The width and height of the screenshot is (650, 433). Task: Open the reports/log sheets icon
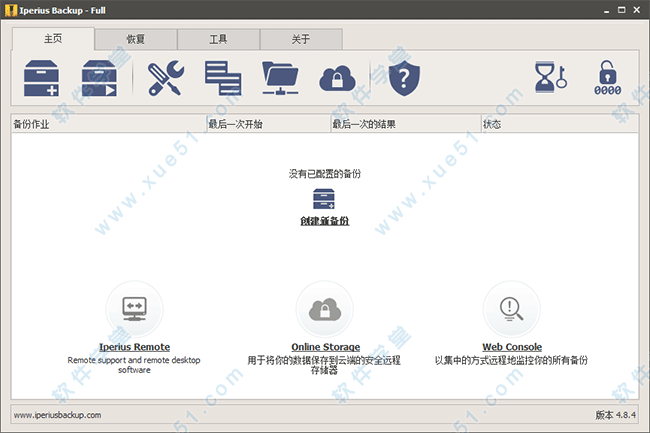223,78
